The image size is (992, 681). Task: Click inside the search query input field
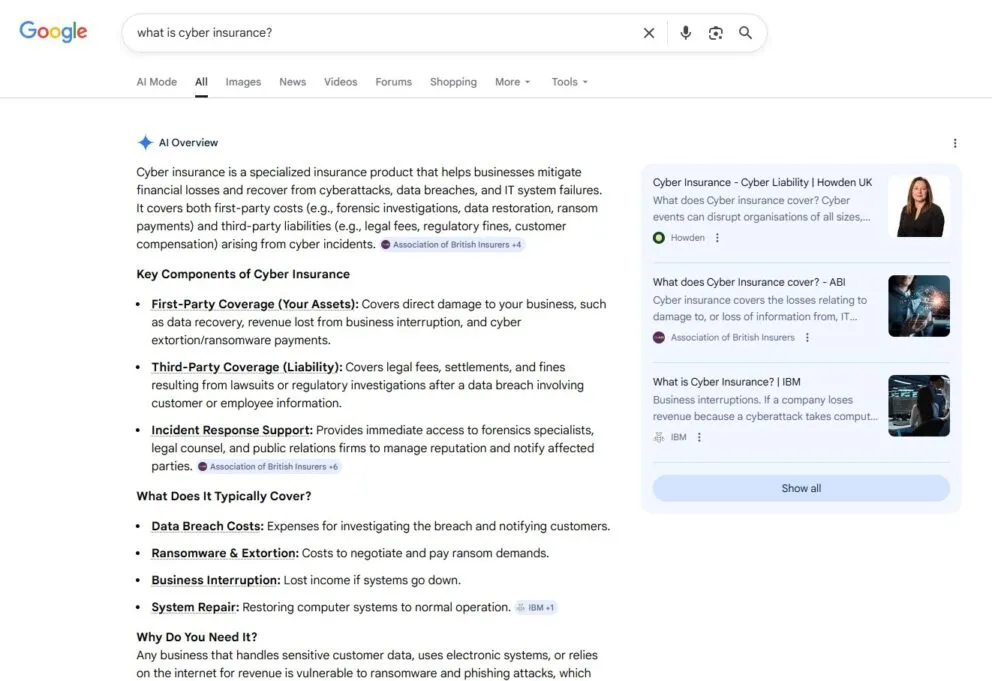point(300,32)
